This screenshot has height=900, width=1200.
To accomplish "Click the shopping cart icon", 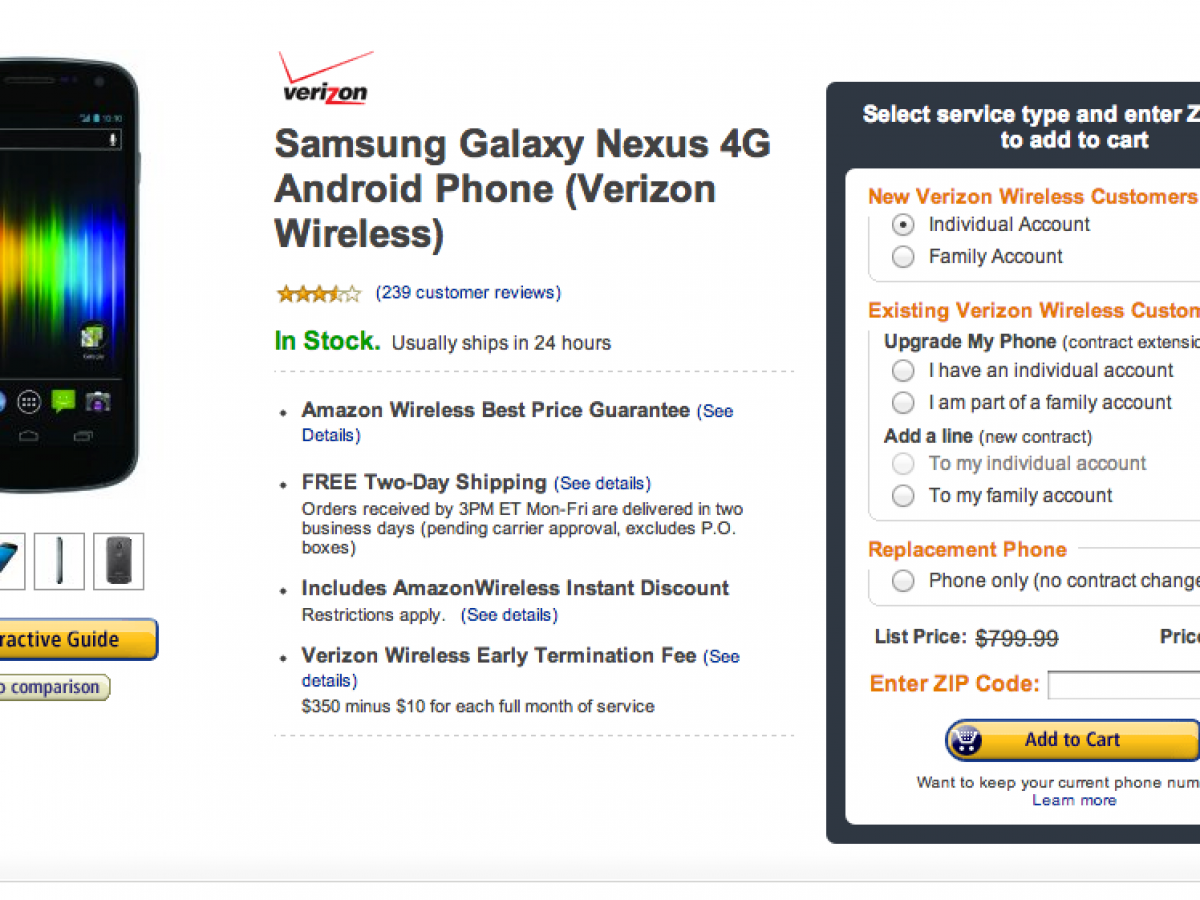I will (967, 740).
